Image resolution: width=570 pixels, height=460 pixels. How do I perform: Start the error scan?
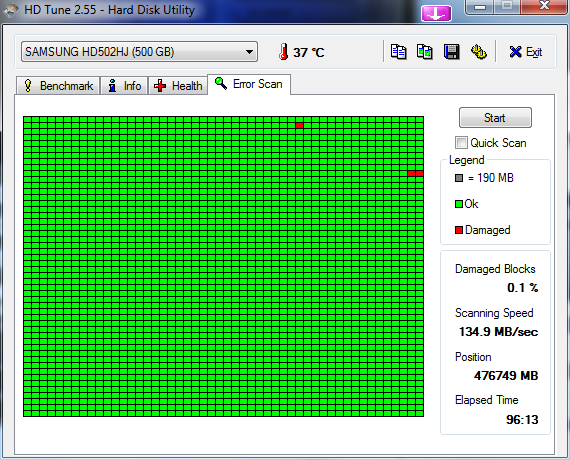(x=495, y=117)
